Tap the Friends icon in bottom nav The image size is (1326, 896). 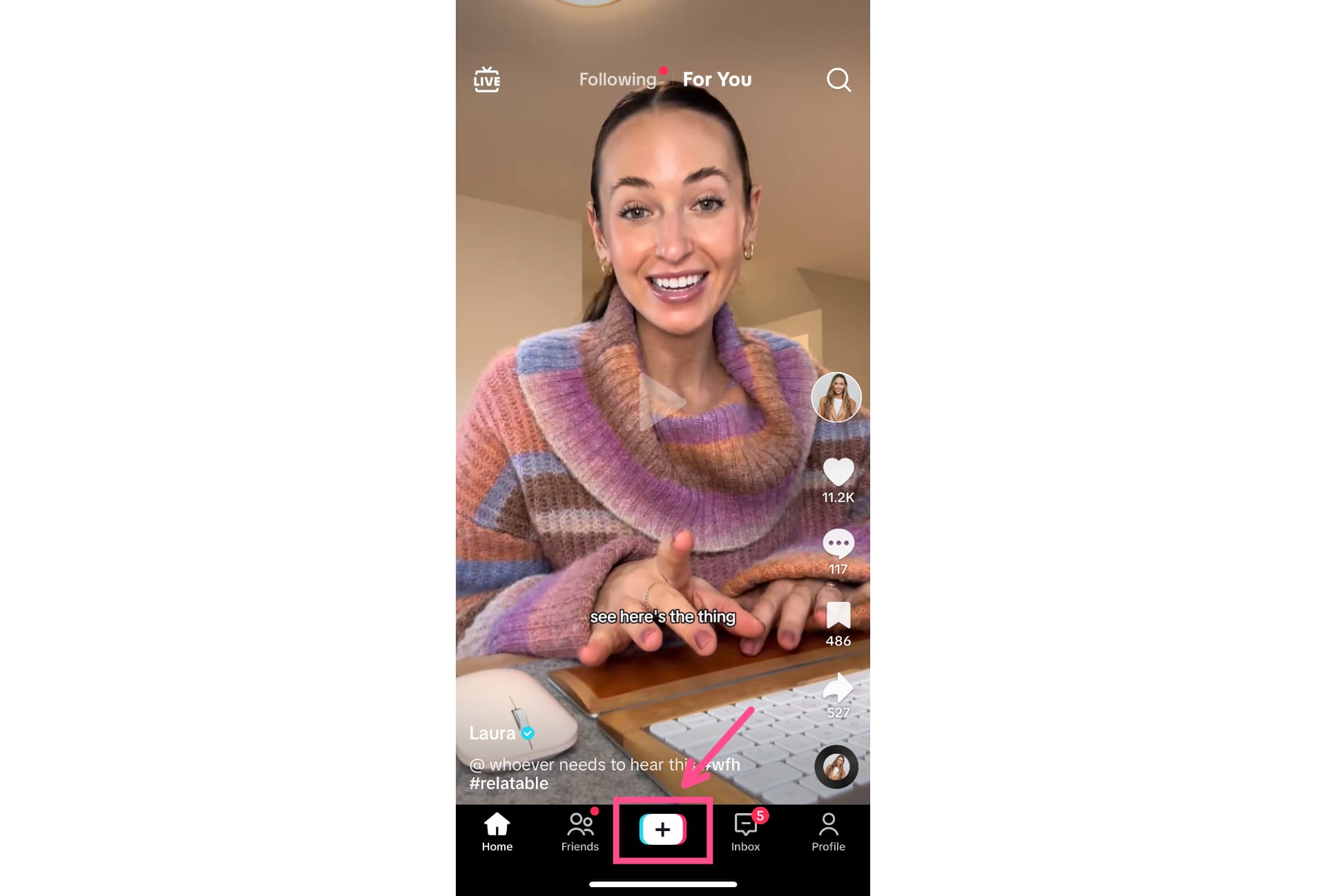(579, 831)
